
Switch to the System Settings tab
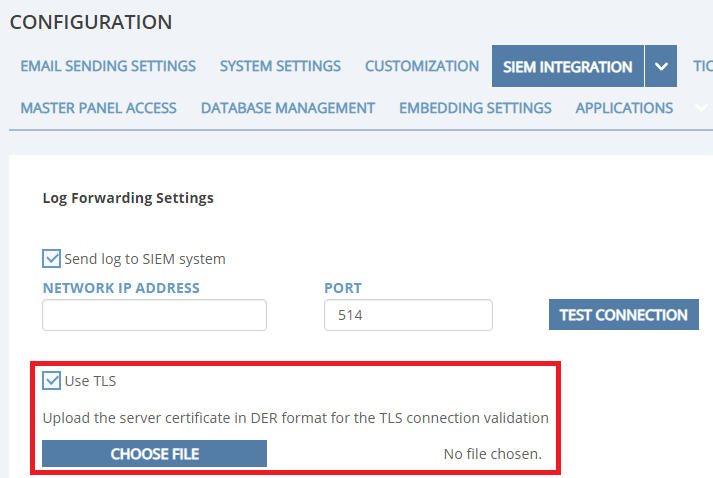point(280,66)
